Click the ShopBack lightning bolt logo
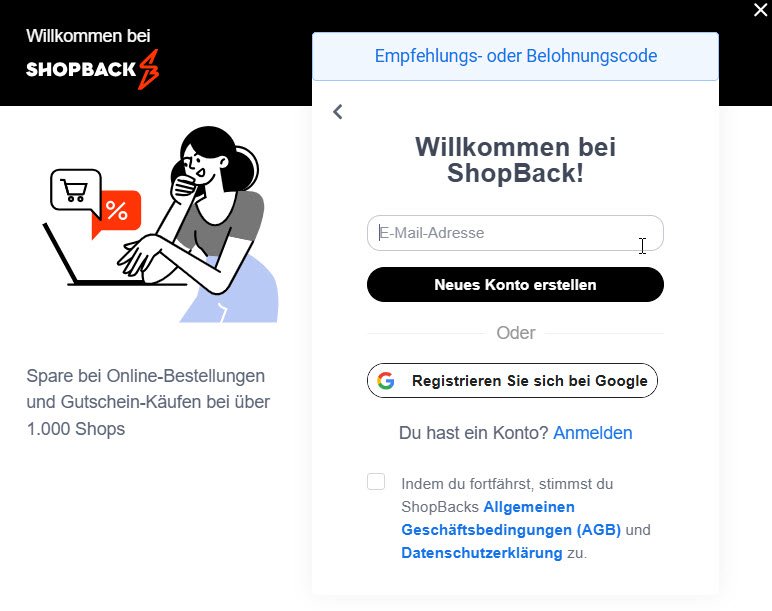The image size is (772, 611). coord(149,69)
